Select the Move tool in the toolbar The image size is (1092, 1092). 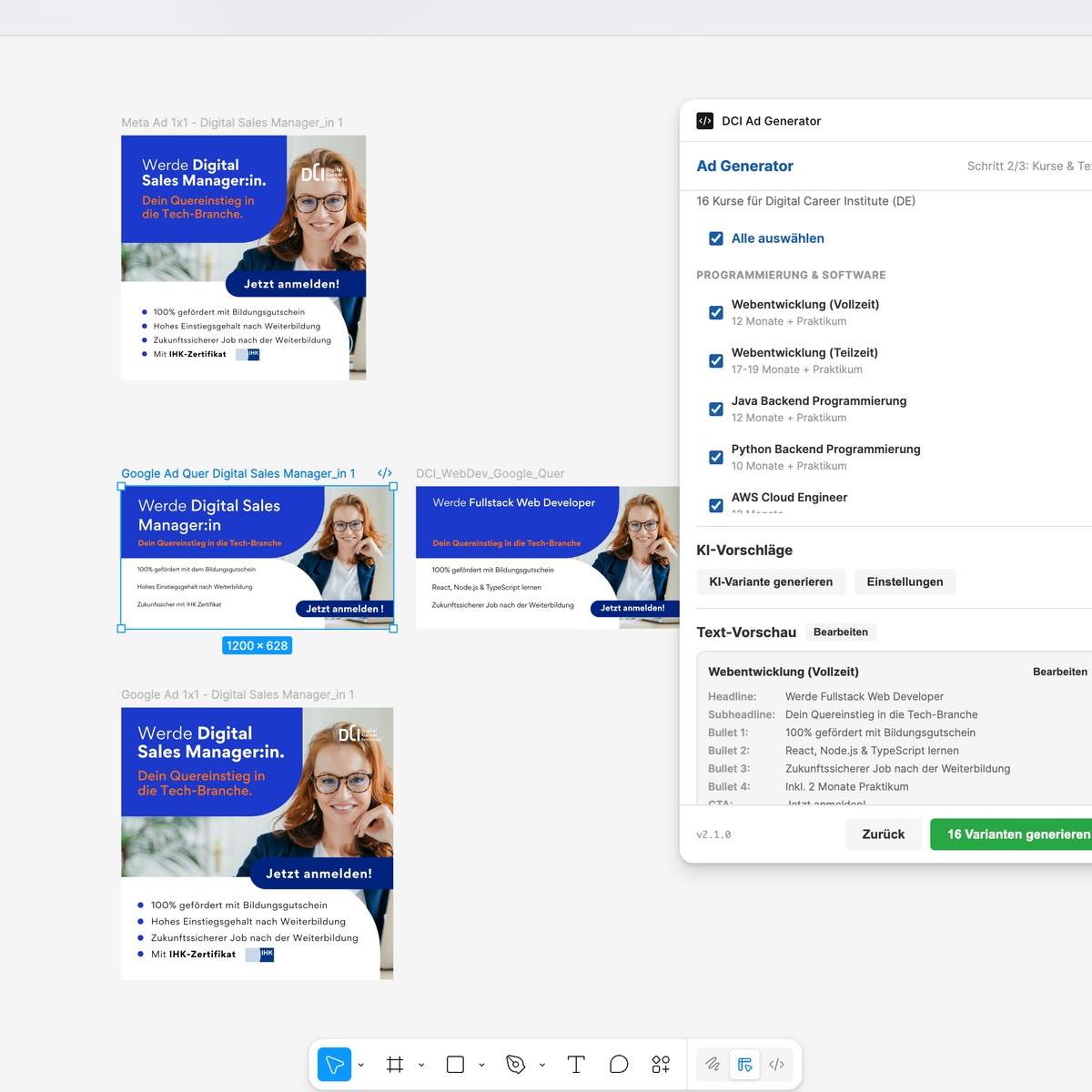335,1064
